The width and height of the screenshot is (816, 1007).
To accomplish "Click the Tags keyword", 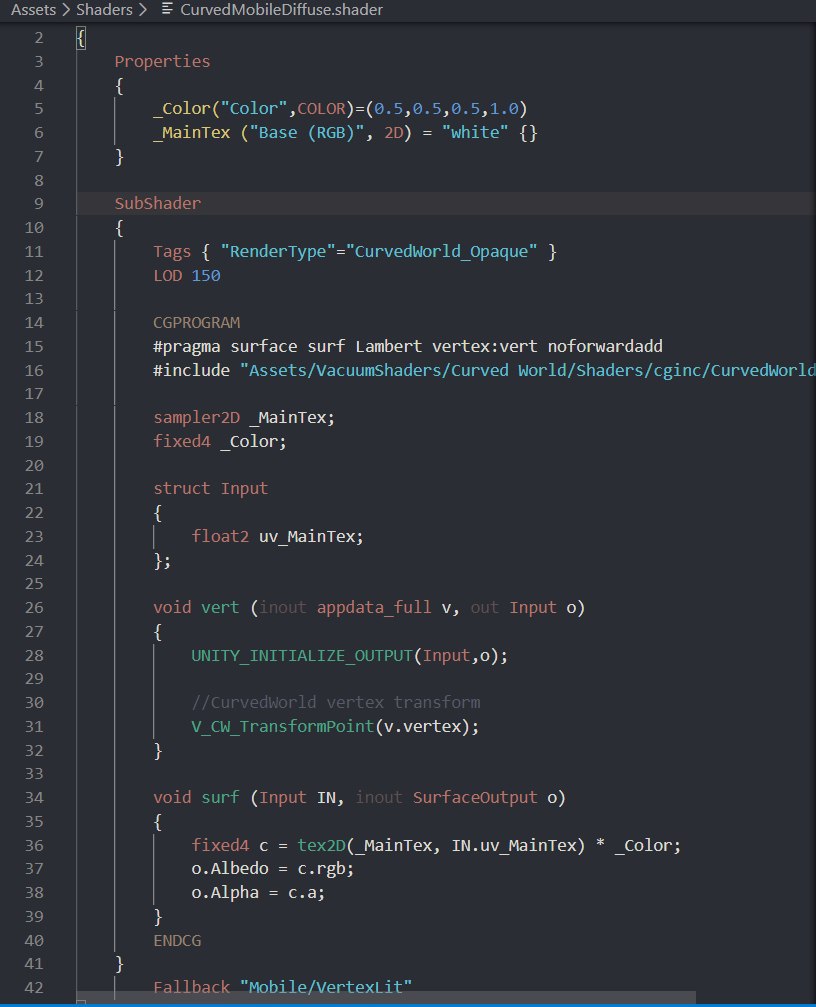I will (172, 251).
